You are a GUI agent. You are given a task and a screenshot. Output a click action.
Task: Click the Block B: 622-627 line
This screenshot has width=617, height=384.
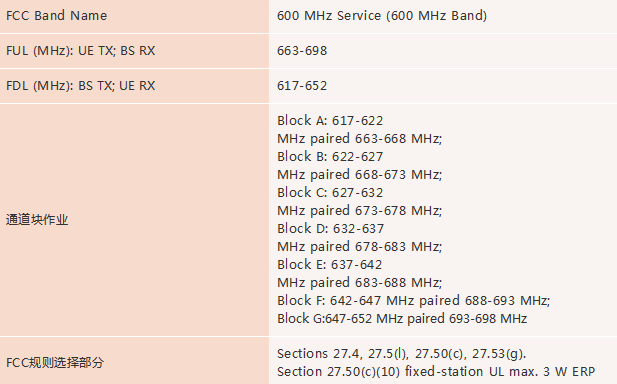click(x=330, y=157)
